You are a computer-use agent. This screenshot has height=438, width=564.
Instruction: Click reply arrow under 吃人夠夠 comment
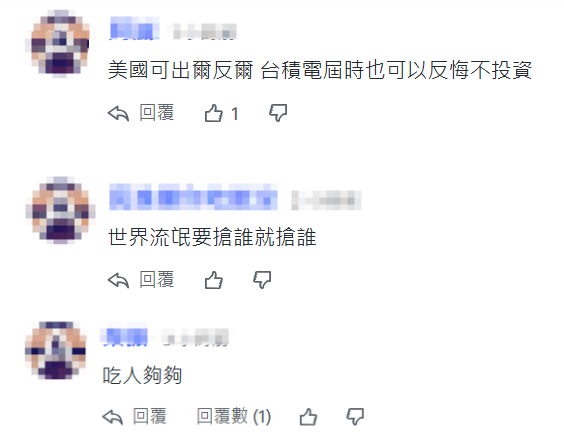(x=113, y=417)
